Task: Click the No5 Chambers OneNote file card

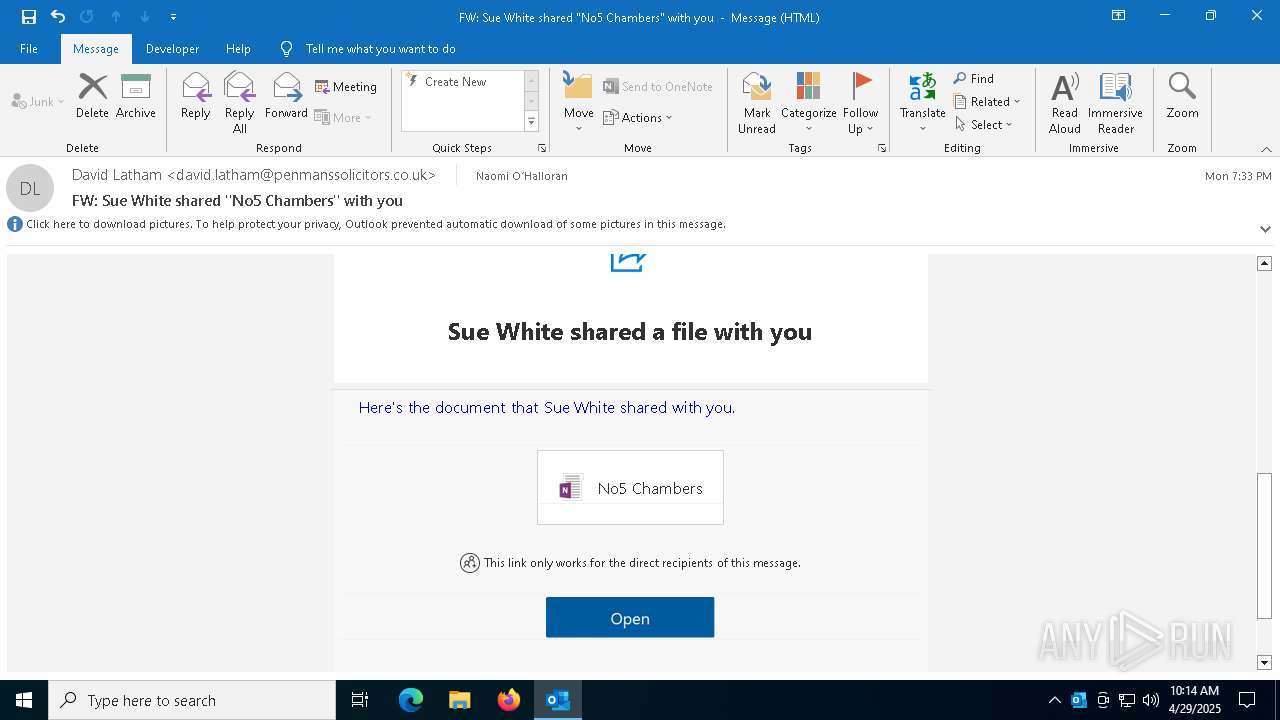Action: point(630,487)
